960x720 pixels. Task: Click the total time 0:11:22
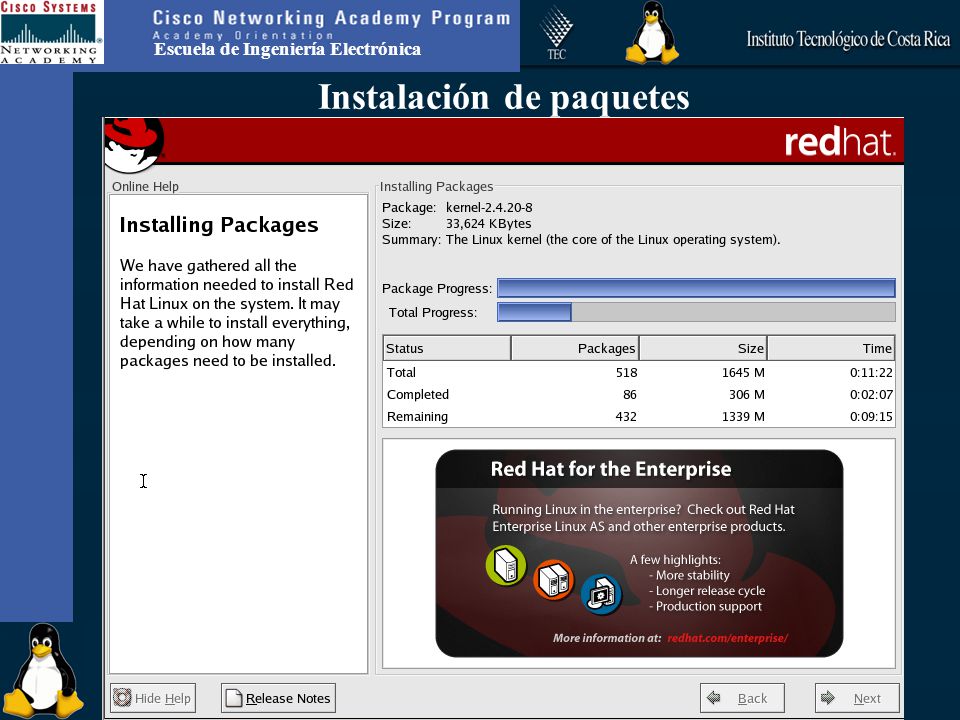click(871, 372)
